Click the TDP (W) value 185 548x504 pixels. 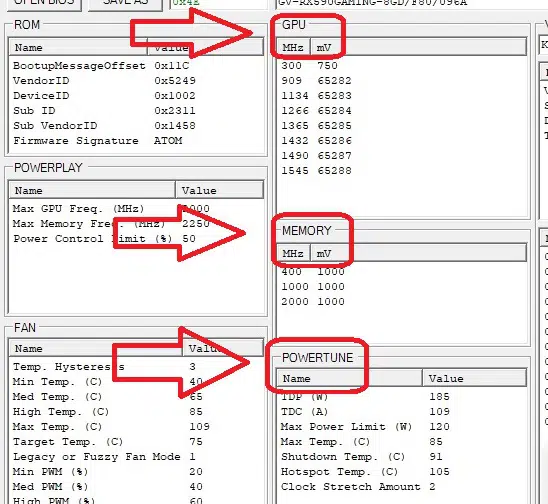coord(440,397)
